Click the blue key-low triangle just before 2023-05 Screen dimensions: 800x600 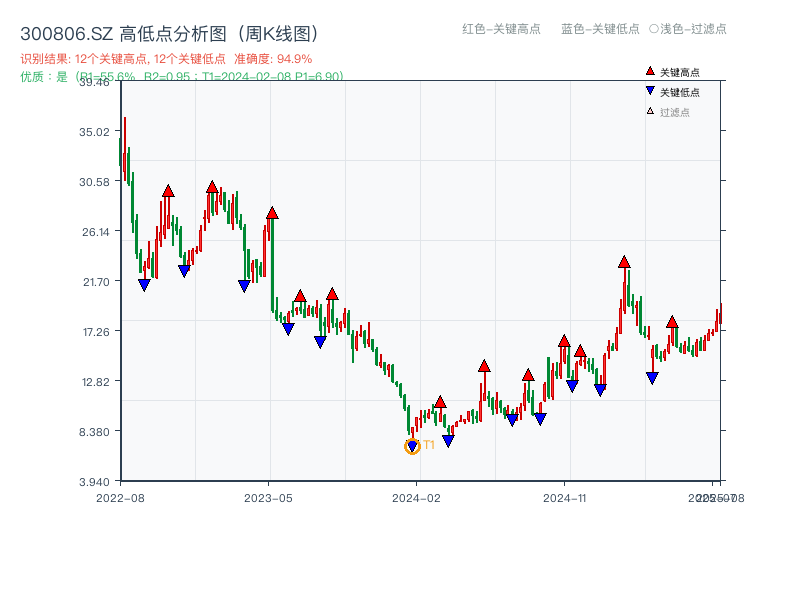pyautogui.click(x=244, y=286)
